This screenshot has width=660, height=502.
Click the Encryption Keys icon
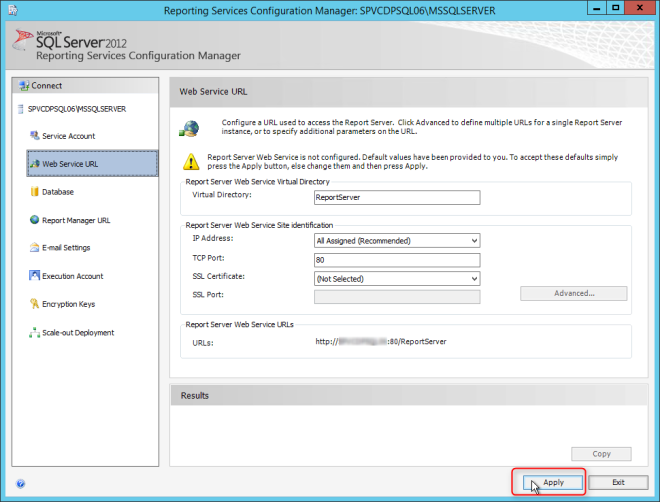pyautogui.click(x=35, y=303)
